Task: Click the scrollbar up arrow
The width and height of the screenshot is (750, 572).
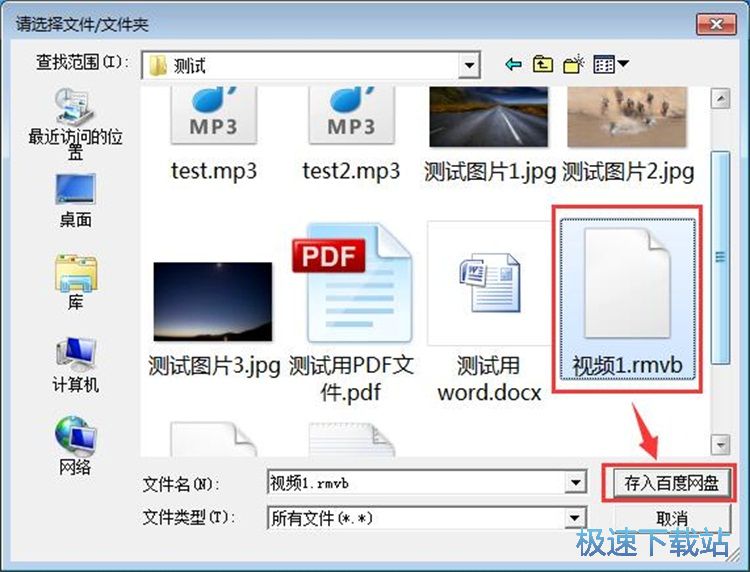Action: click(x=720, y=99)
